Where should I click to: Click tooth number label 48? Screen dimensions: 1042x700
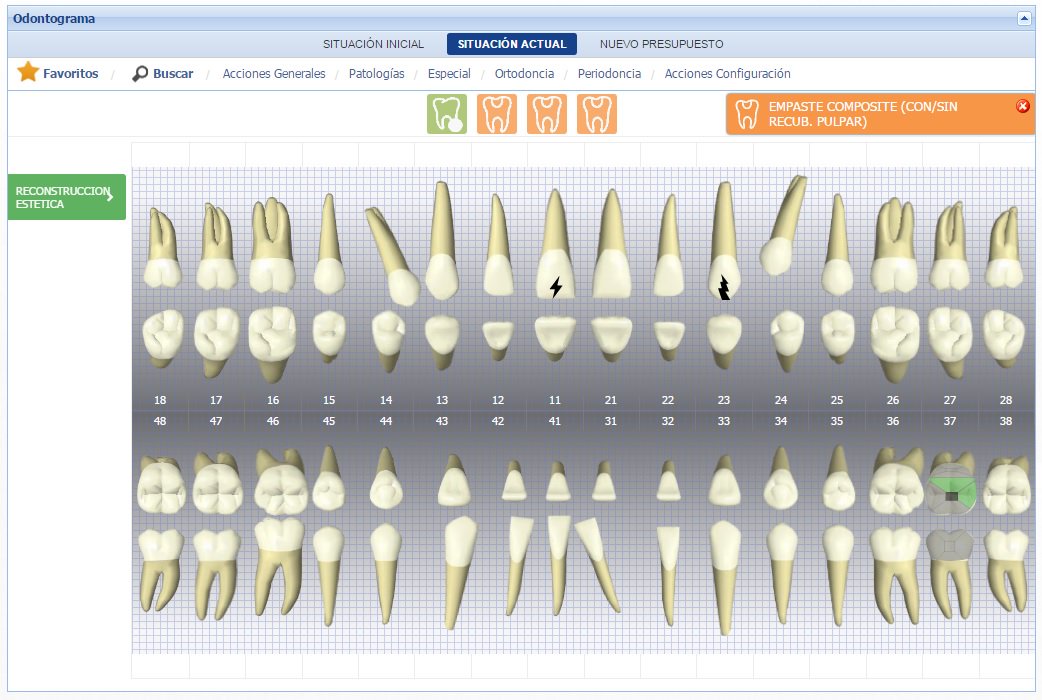click(x=160, y=421)
